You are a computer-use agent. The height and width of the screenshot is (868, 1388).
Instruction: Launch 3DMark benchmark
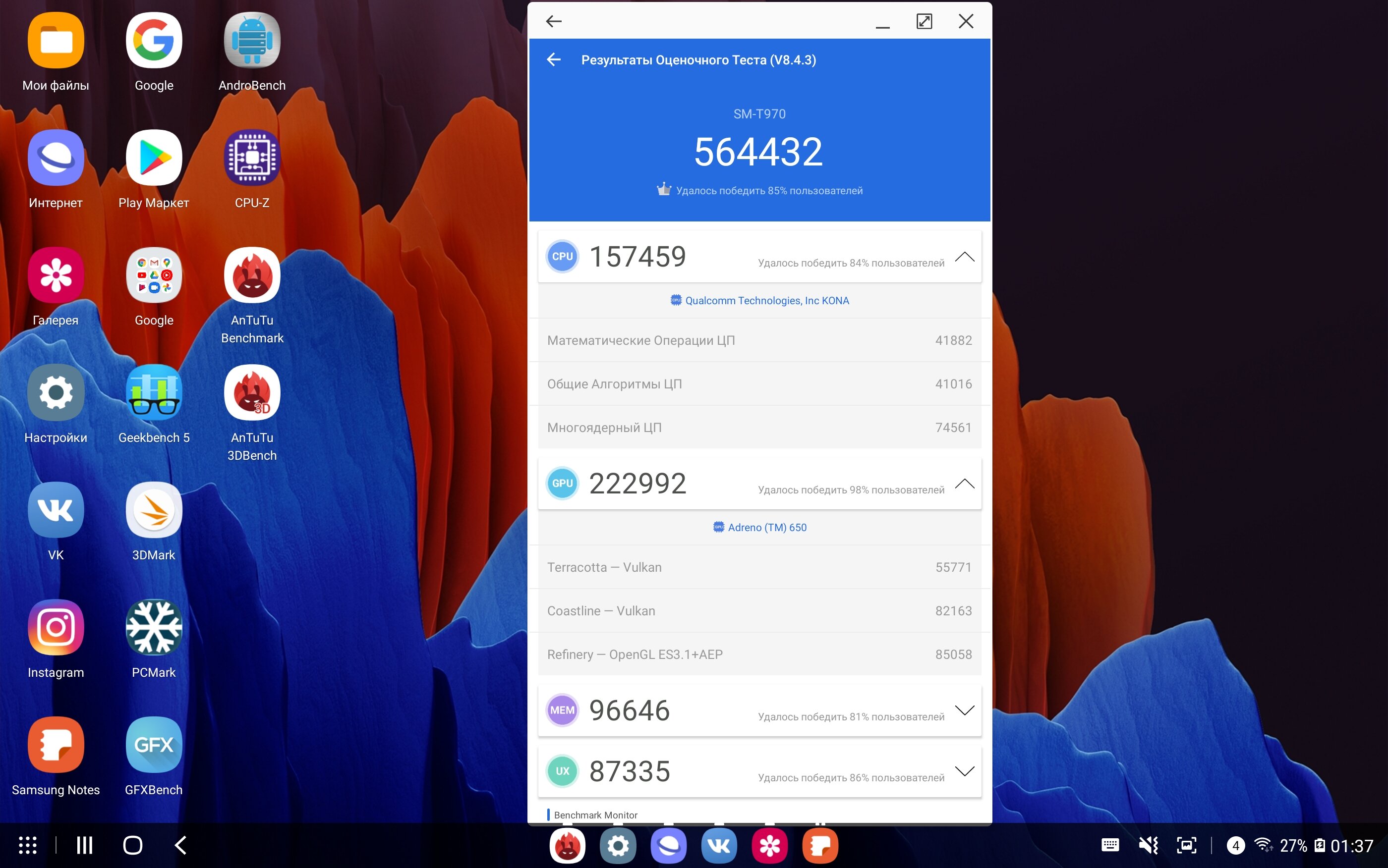[x=154, y=510]
